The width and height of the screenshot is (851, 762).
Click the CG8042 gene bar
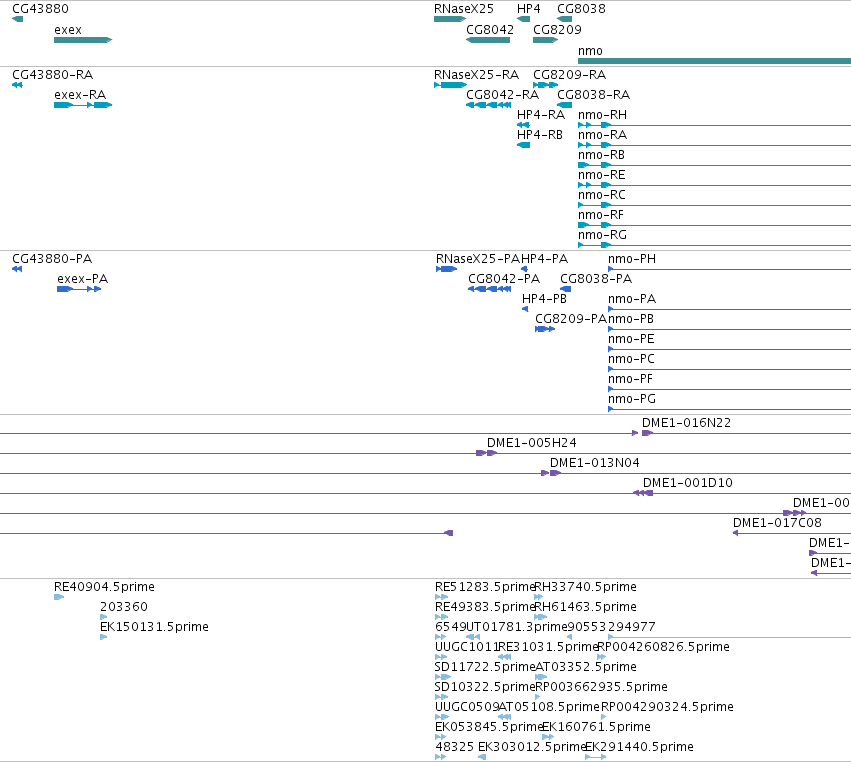tap(488, 40)
